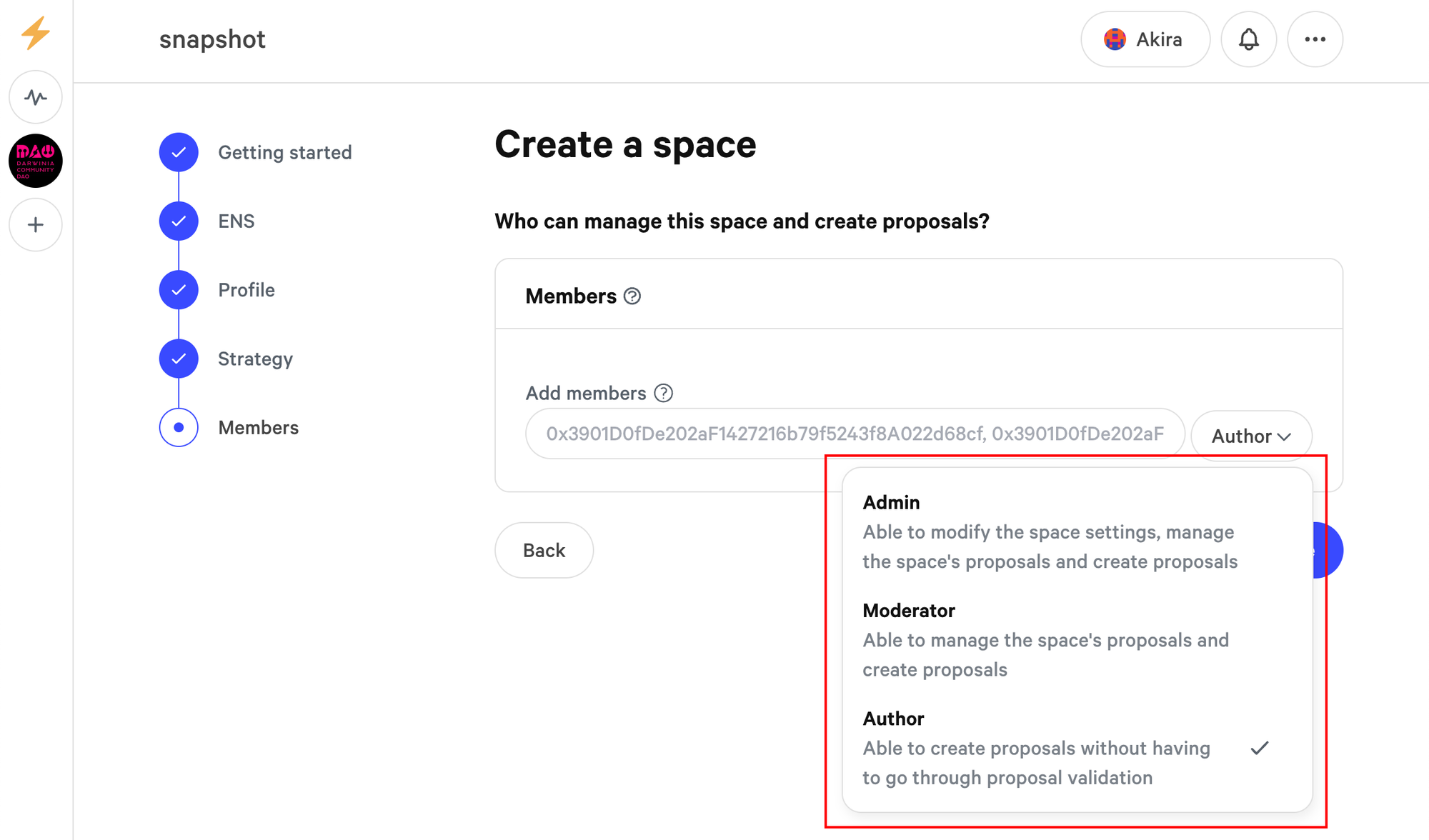The width and height of the screenshot is (1429, 840).
Task: Open the notifications bell
Action: [1248, 39]
